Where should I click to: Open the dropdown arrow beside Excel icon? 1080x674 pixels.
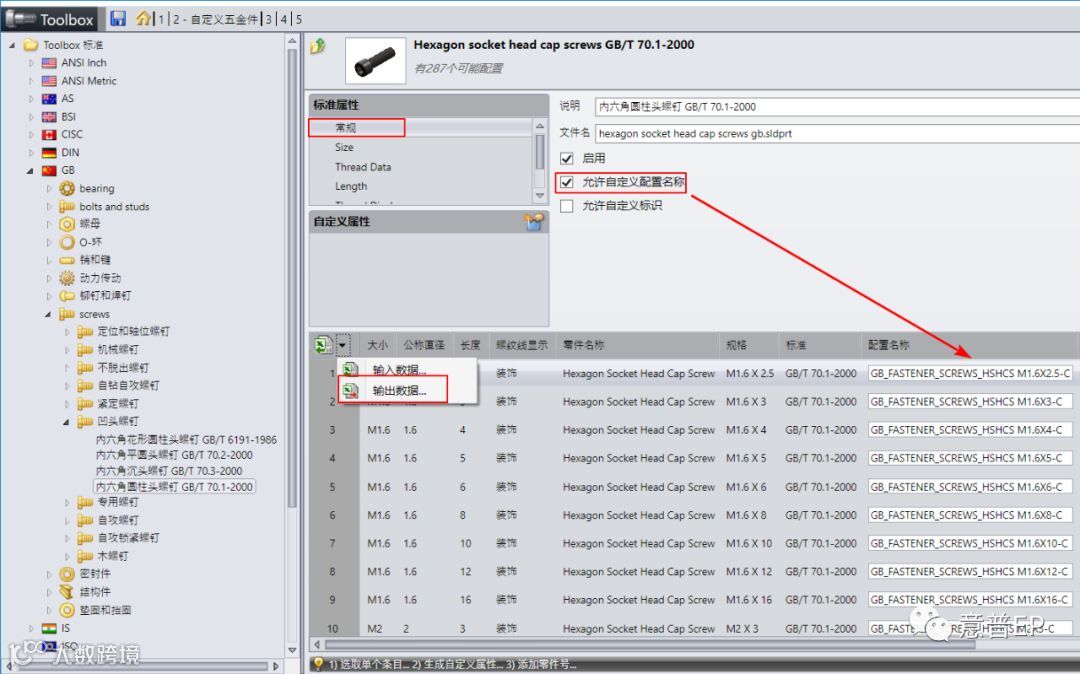(x=343, y=345)
